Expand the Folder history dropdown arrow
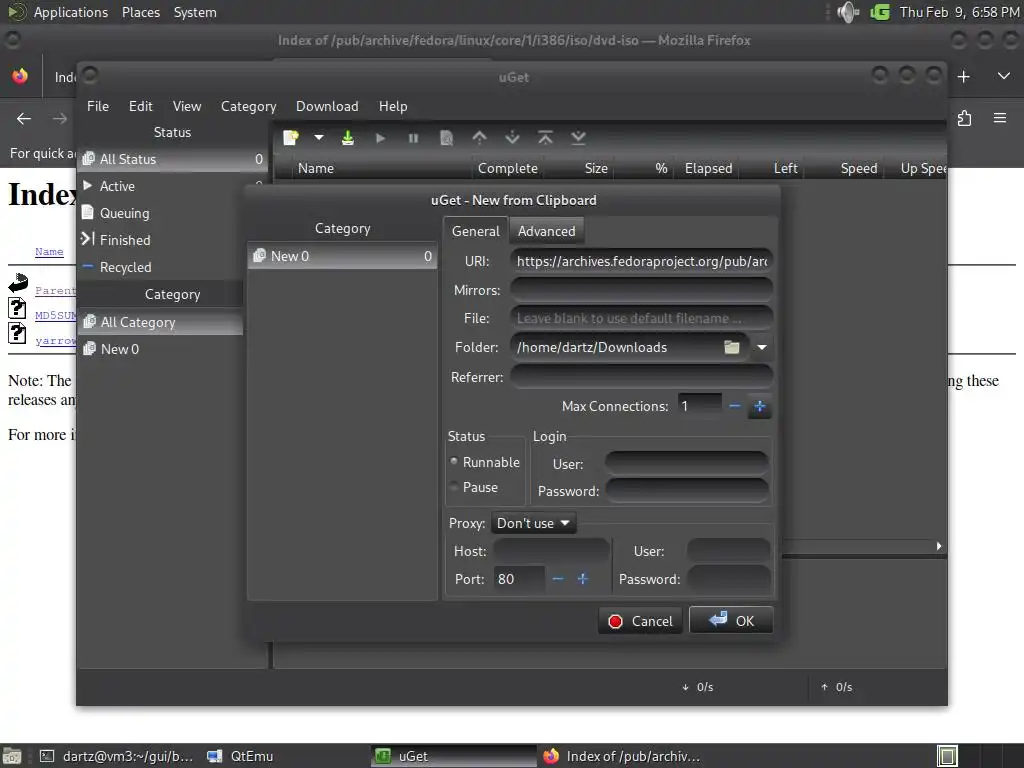 761,347
